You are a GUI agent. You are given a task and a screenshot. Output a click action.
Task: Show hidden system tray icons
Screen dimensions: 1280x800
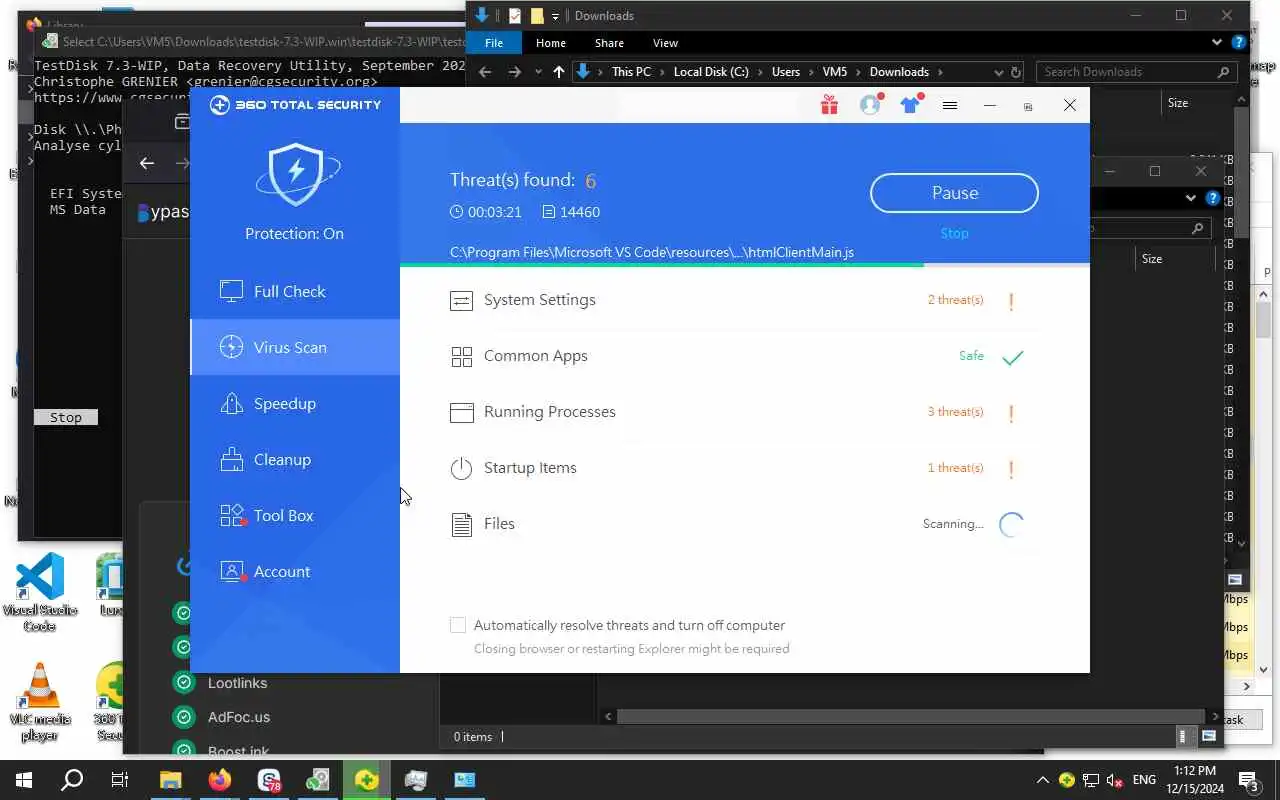(x=1042, y=780)
